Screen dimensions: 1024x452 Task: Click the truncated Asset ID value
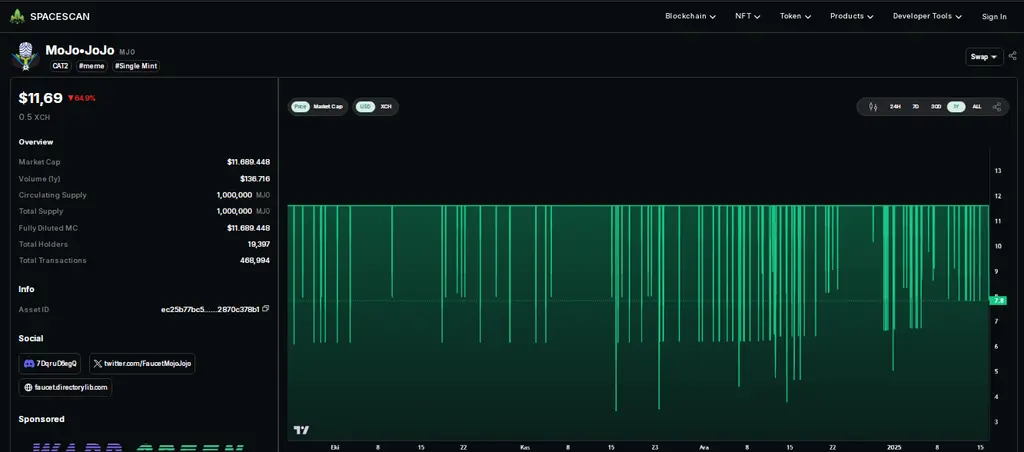tap(210, 309)
